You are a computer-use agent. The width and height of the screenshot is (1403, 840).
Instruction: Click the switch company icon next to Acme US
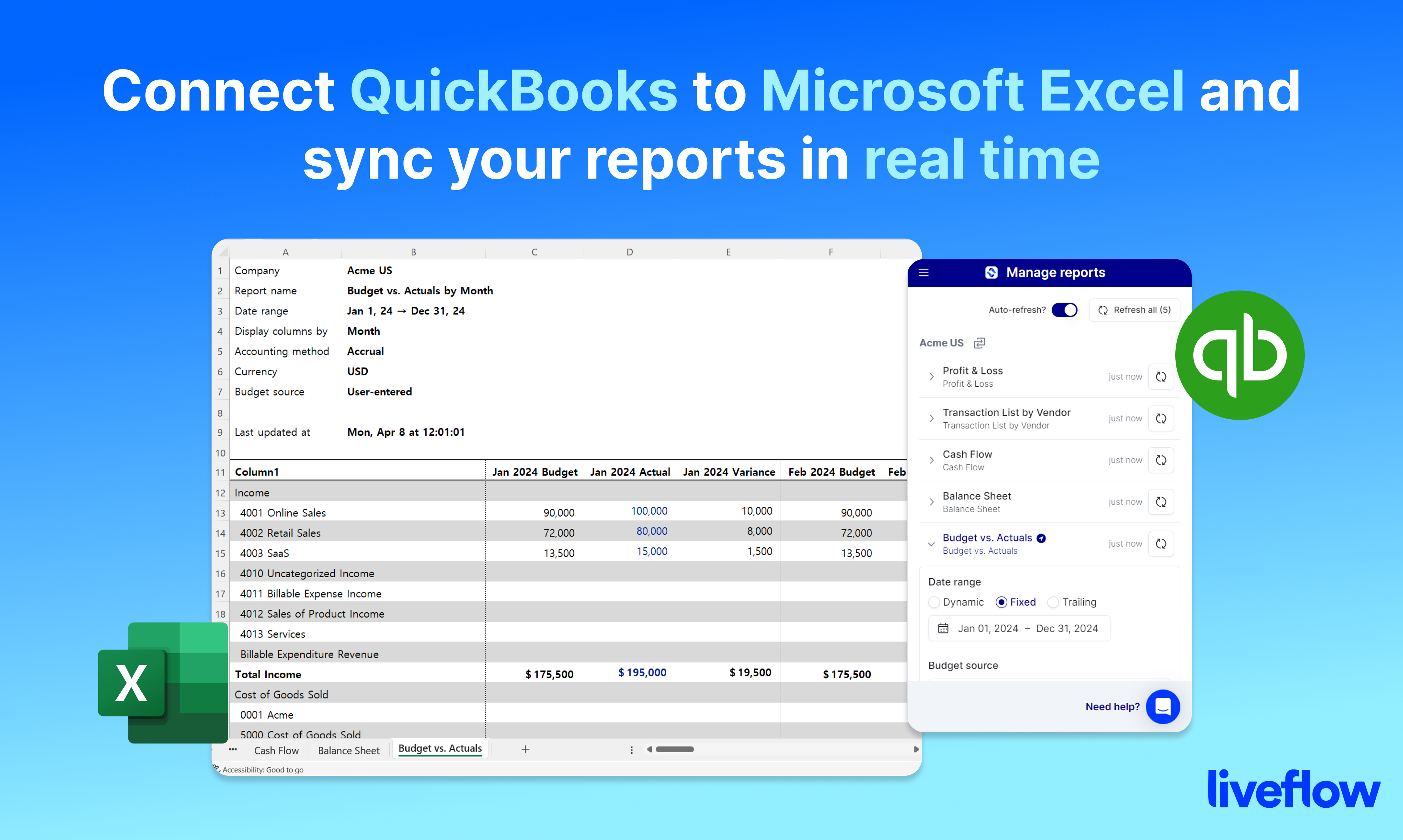(x=980, y=343)
